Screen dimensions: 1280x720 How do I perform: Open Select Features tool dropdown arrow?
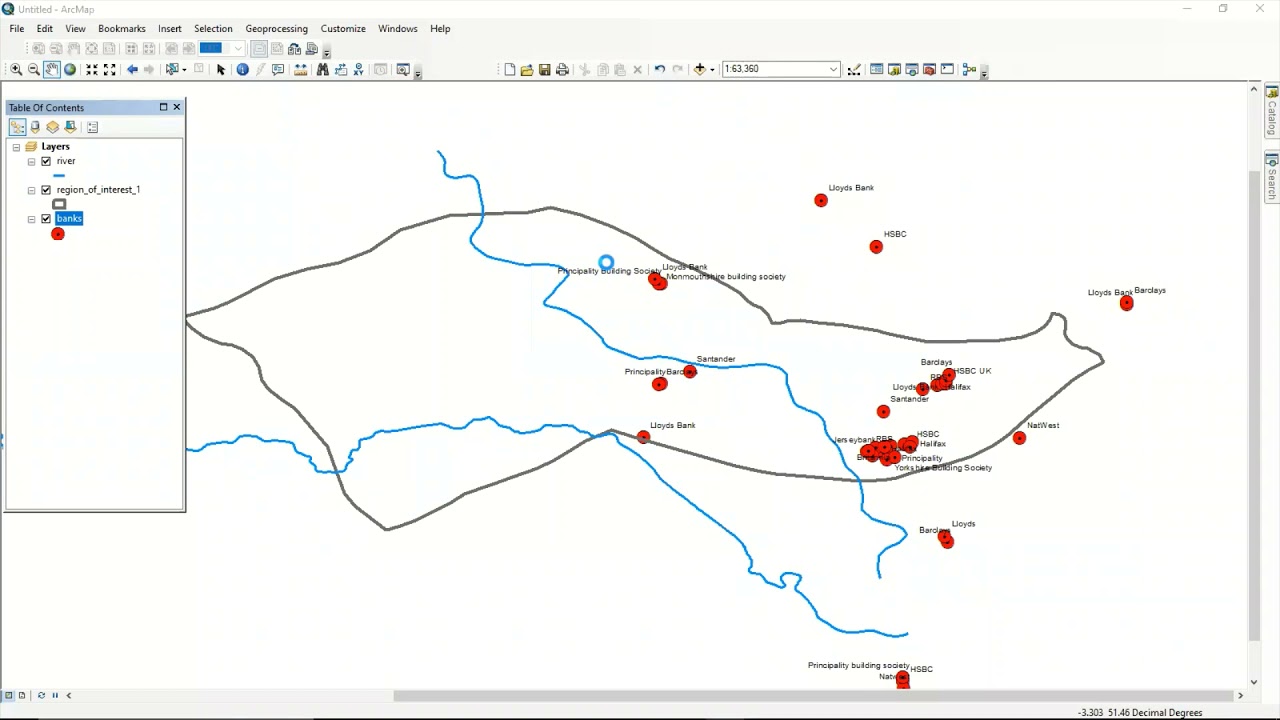coord(184,69)
